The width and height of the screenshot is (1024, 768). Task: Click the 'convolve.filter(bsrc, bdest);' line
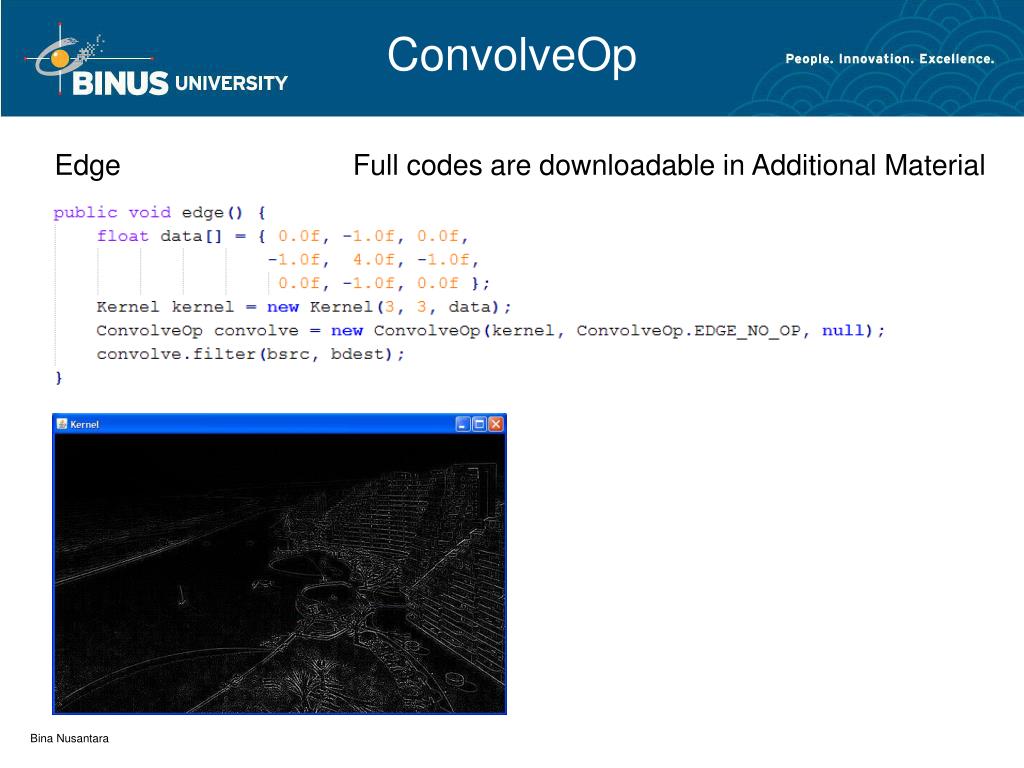click(250, 354)
